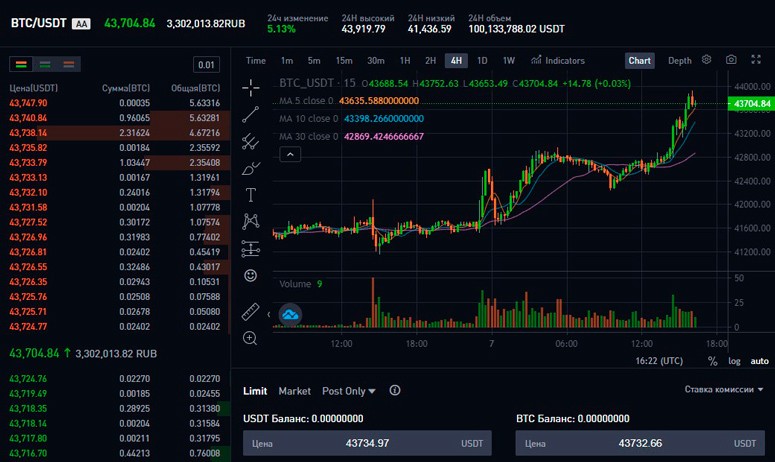The width and height of the screenshot is (775, 462).
Task: Select the Text annotation tool
Action: pyautogui.click(x=251, y=195)
